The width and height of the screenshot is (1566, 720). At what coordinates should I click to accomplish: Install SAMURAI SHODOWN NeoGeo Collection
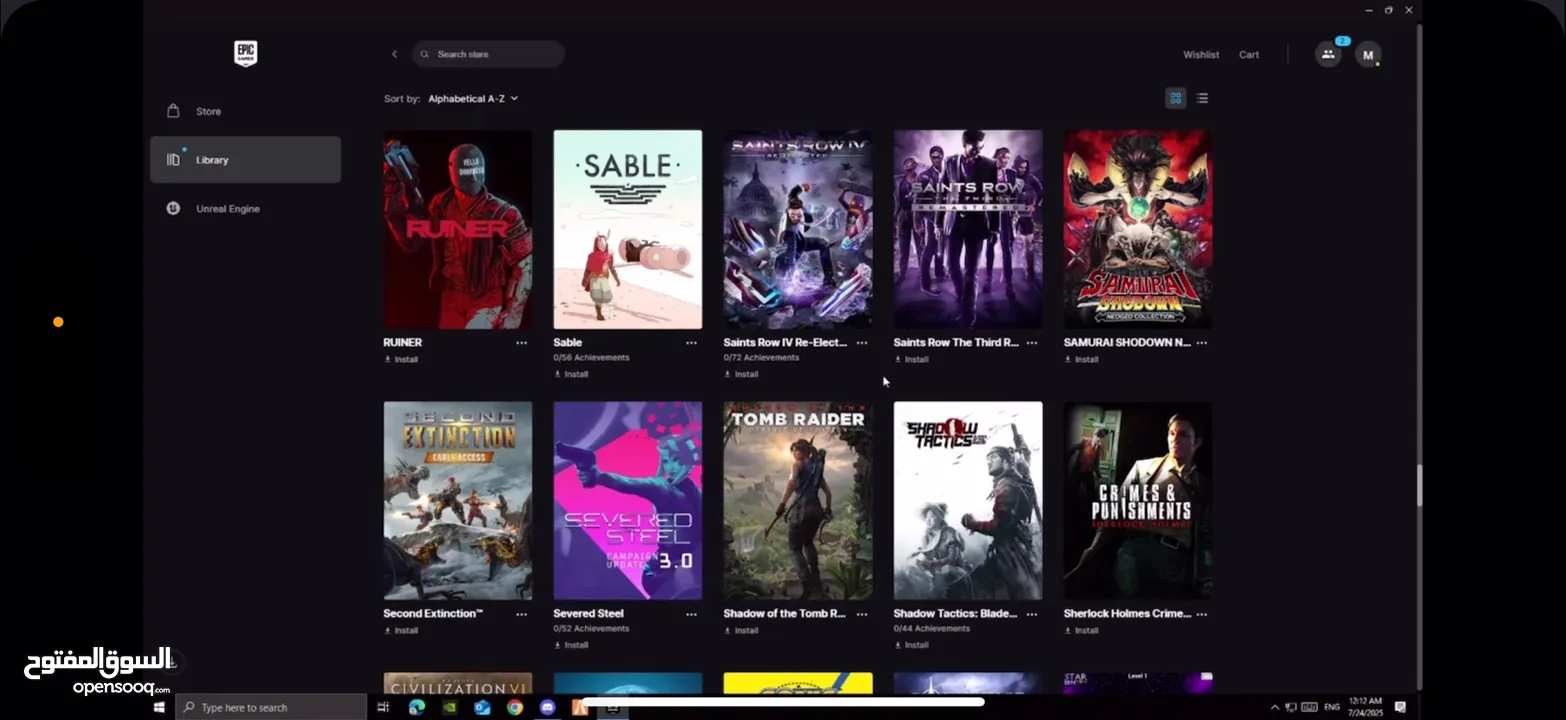click(x=1082, y=360)
